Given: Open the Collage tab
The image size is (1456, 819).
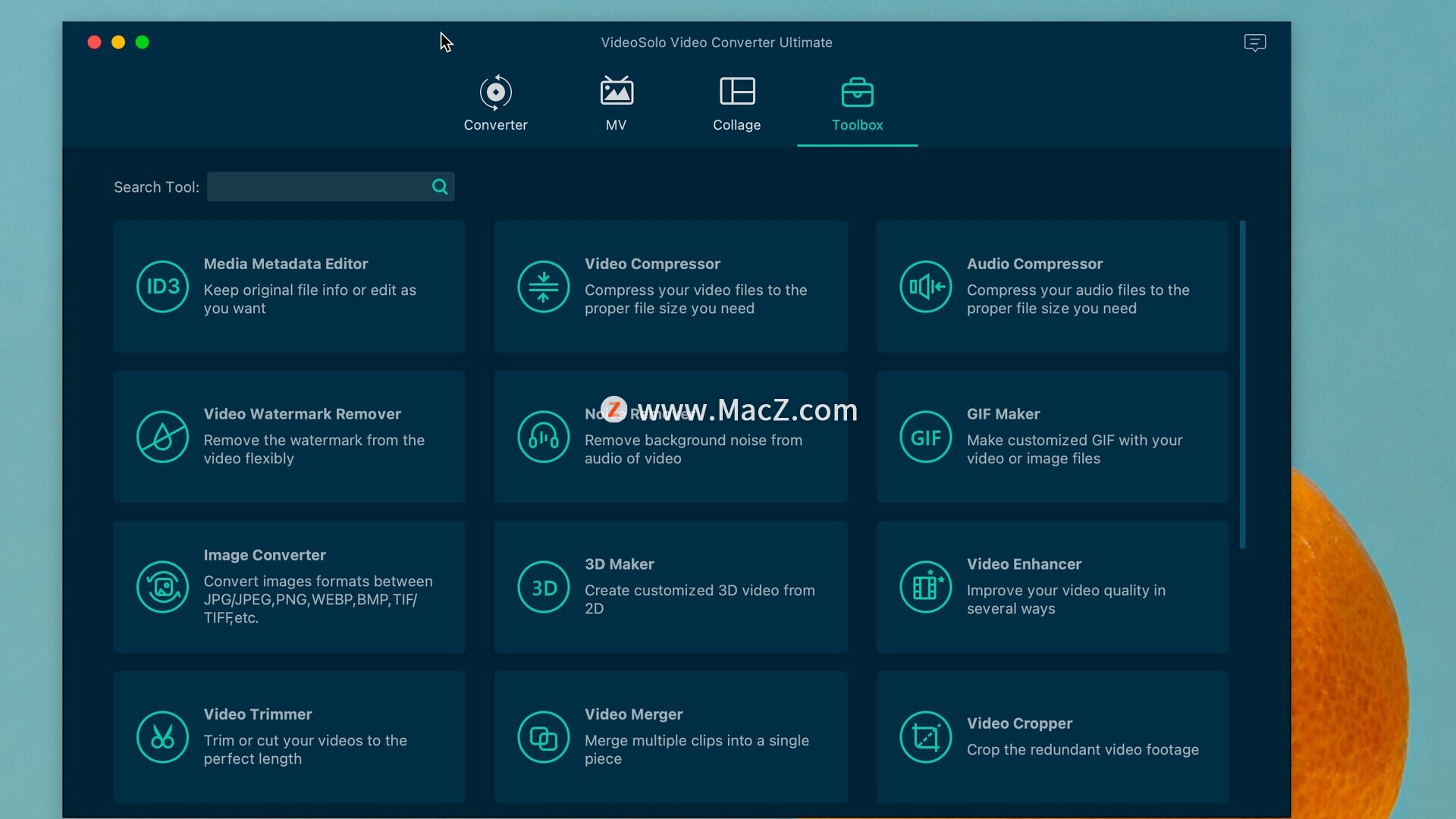Looking at the screenshot, I should point(736,104).
